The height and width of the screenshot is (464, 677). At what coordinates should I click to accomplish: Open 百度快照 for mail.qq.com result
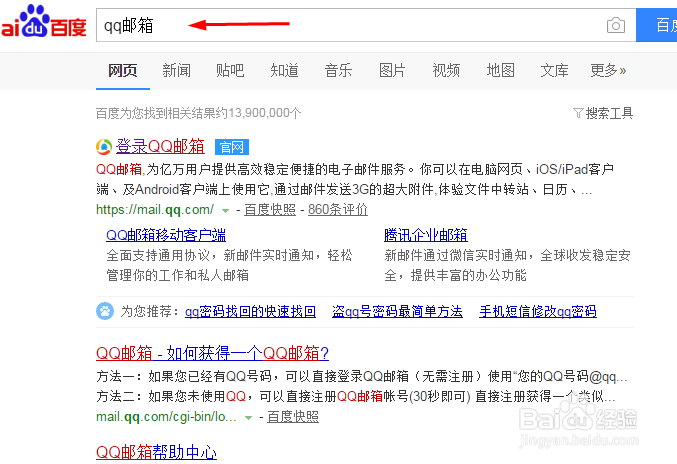(x=270, y=210)
